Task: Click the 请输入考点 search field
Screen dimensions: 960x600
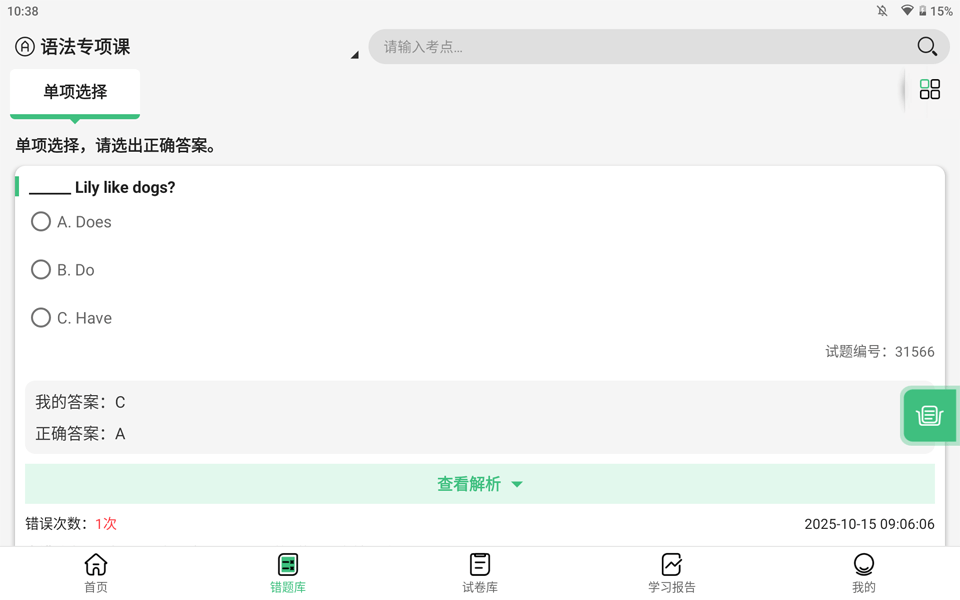Action: [640, 47]
